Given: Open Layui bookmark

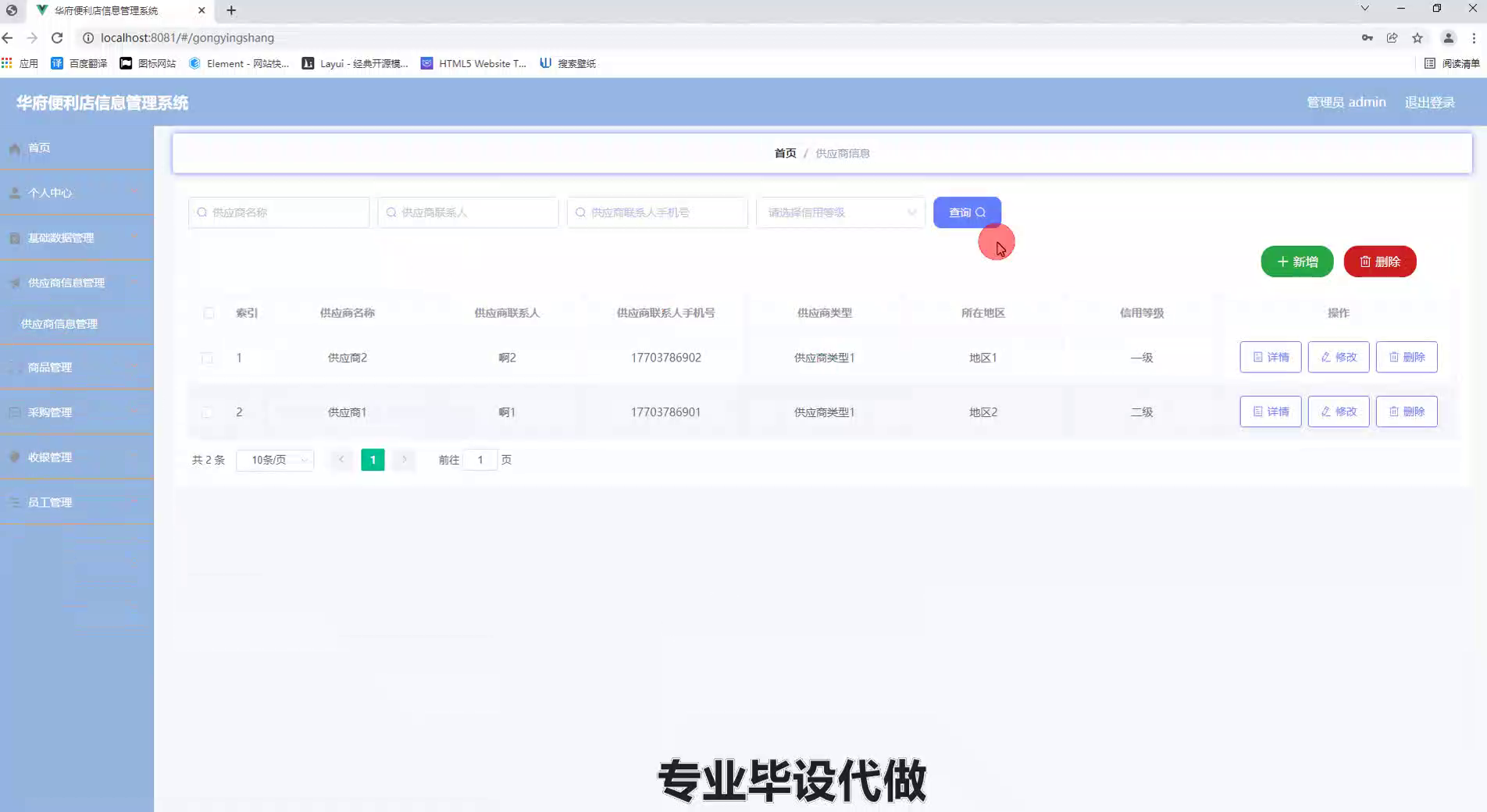Looking at the screenshot, I should [x=355, y=63].
